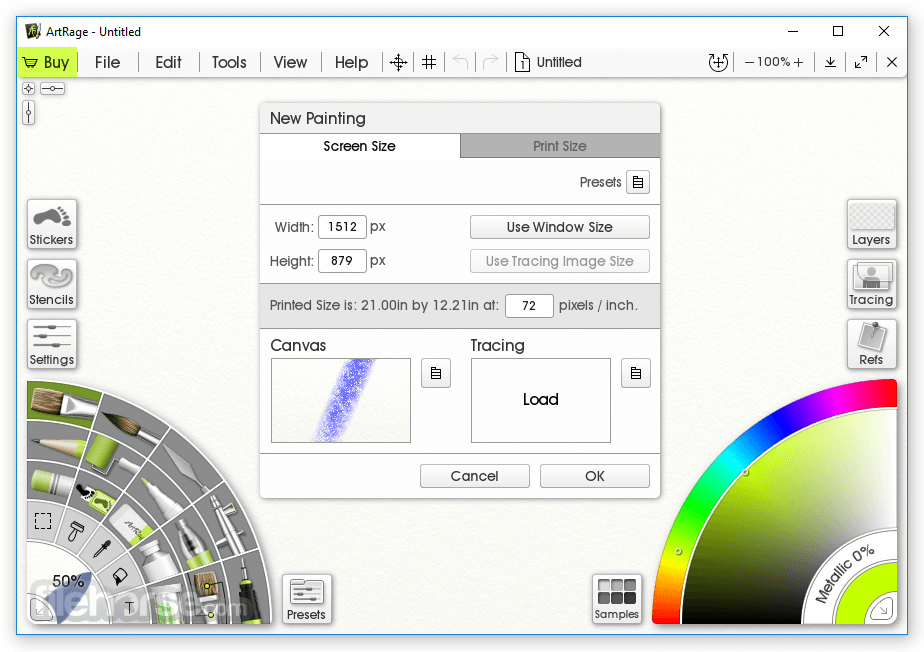924x652 pixels.
Task: Click Use Tracing Image Size button
Action: [560, 261]
